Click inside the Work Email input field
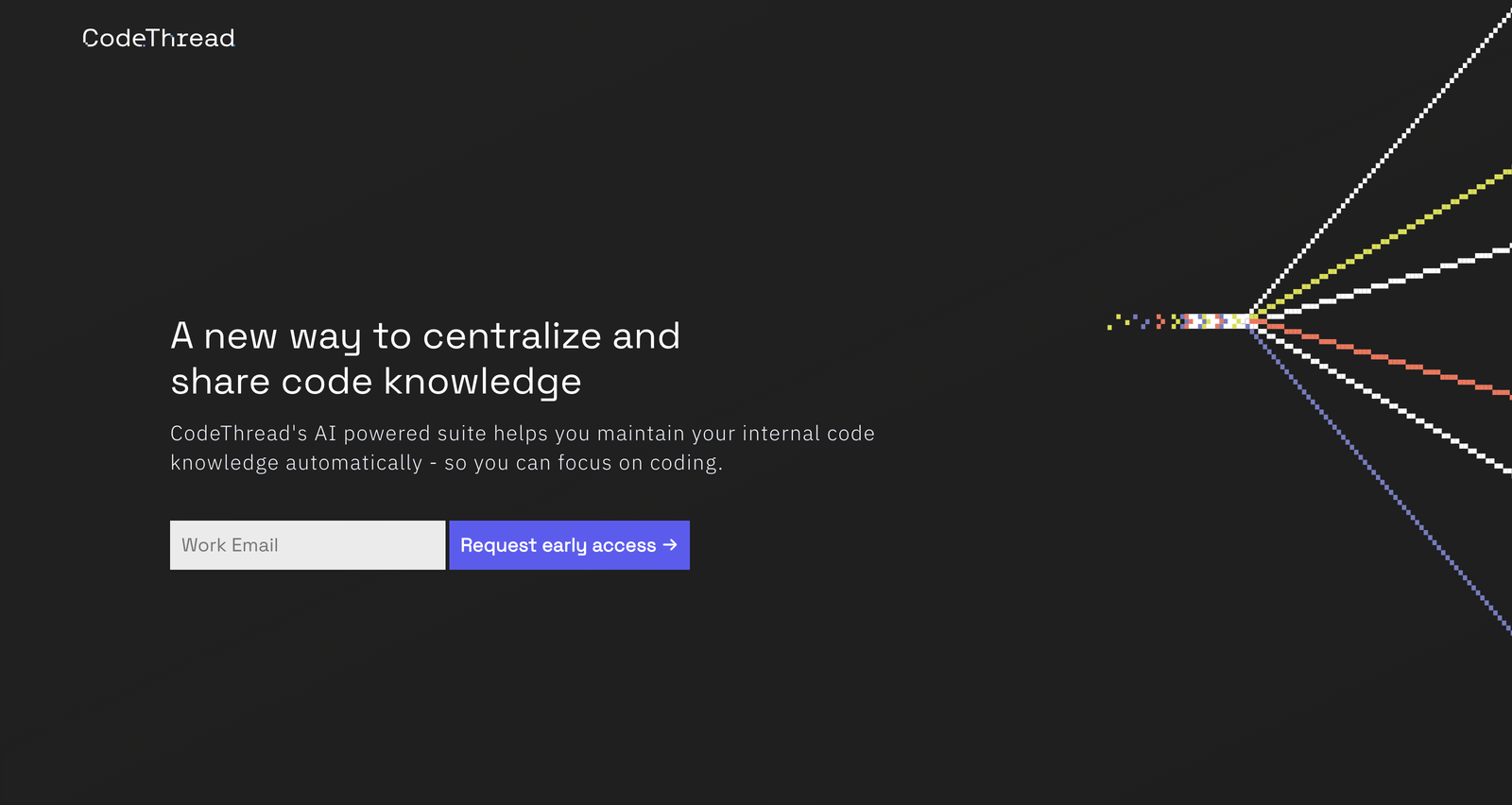 [x=307, y=545]
